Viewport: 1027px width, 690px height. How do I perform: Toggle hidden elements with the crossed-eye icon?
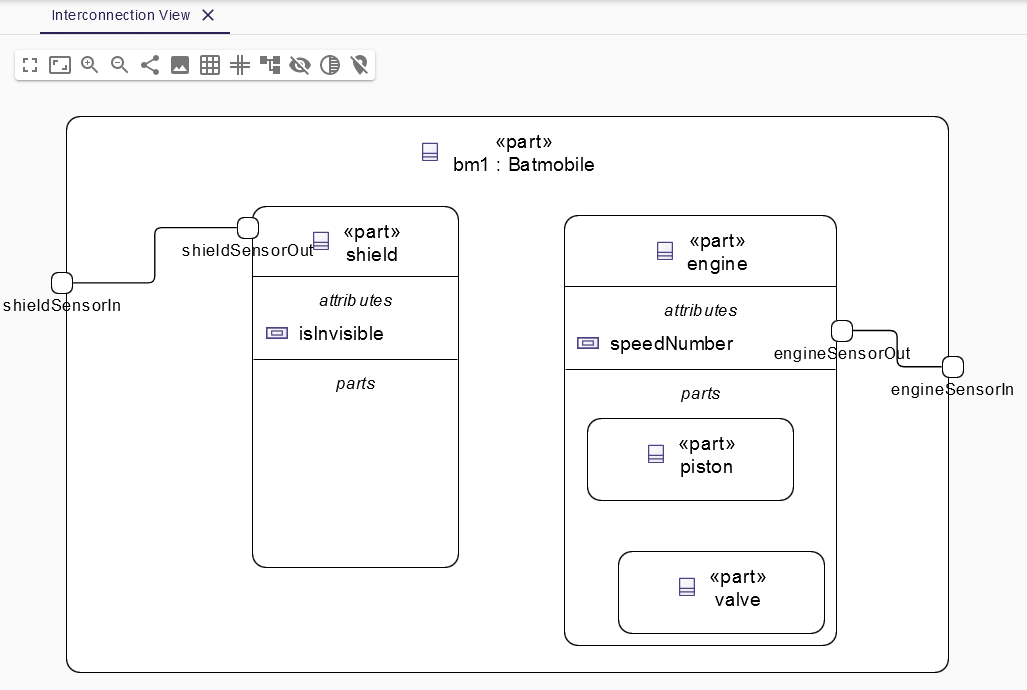pyautogui.click(x=300, y=65)
